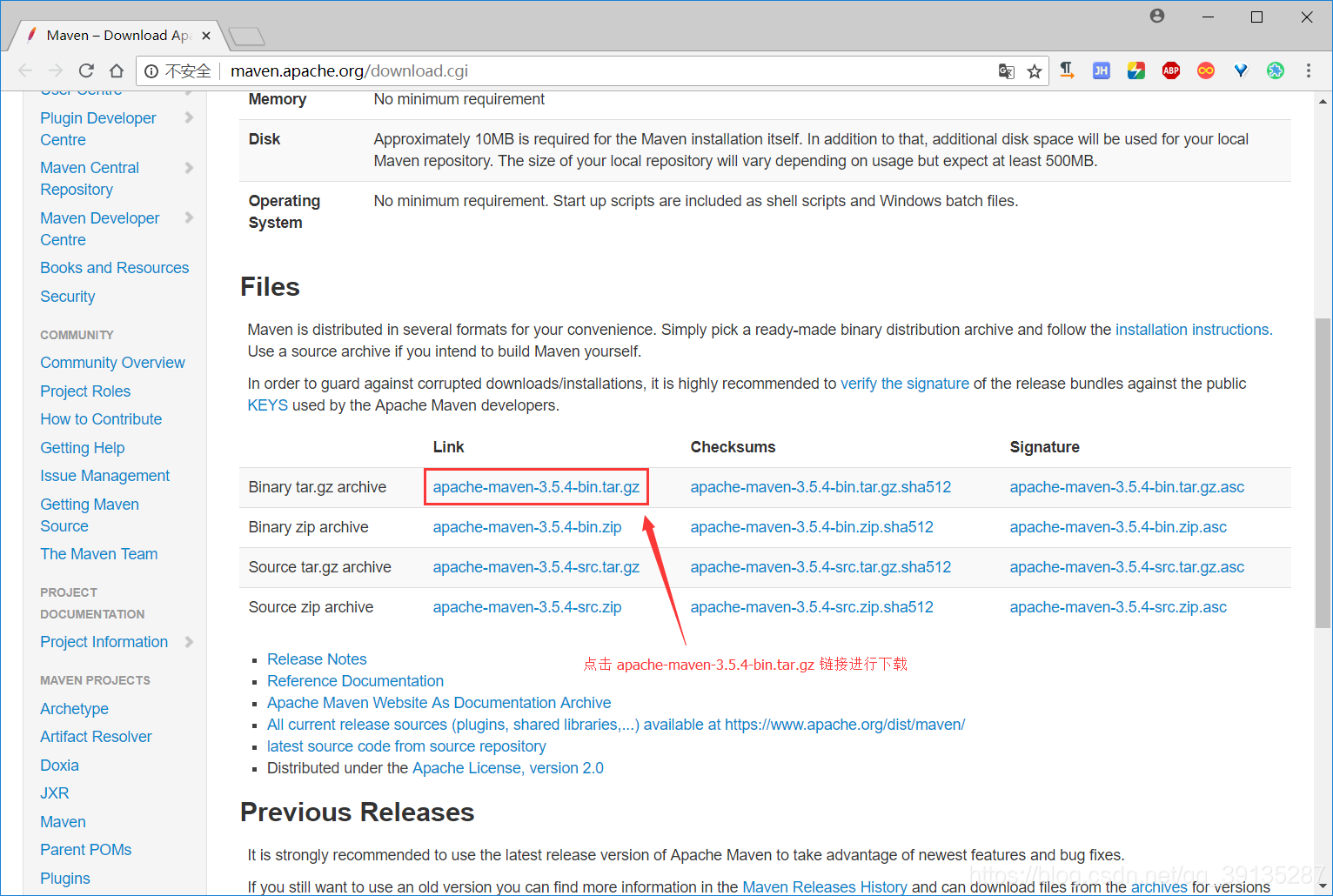Click the page vertical scrollbar thumb

(1323, 472)
